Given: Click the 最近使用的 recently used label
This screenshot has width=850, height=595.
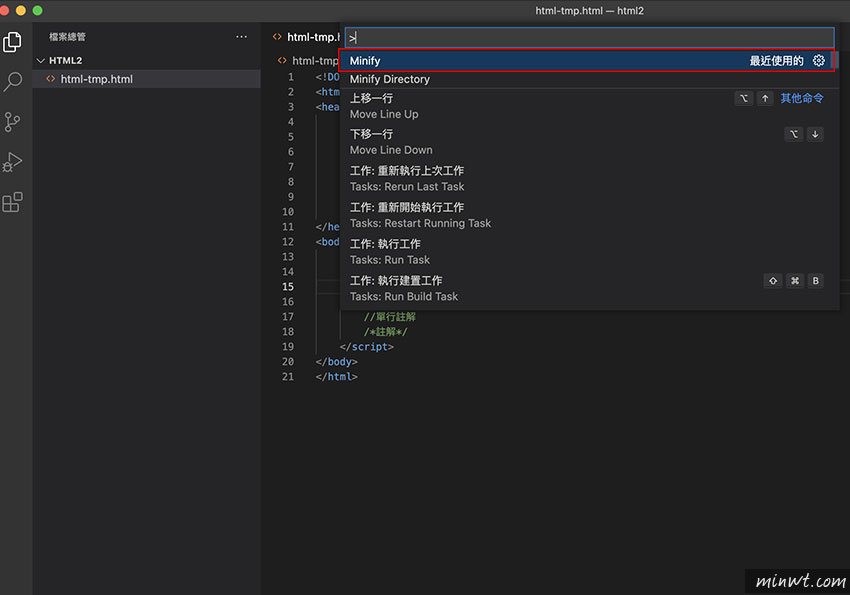Looking at the screenshot, I should (x=776, y=61).
